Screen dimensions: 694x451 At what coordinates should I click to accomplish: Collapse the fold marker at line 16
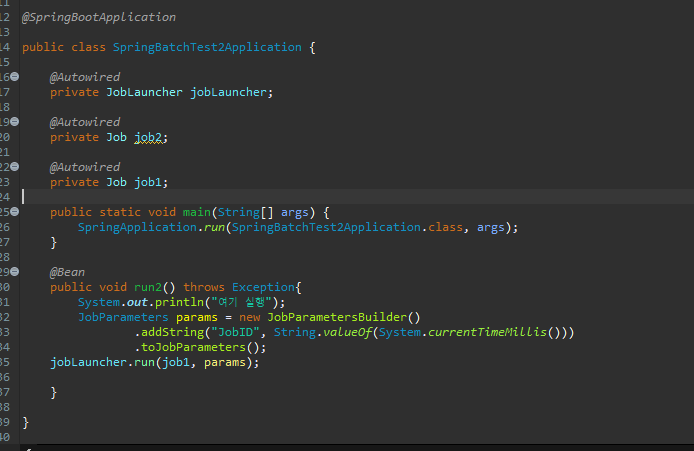15,77
